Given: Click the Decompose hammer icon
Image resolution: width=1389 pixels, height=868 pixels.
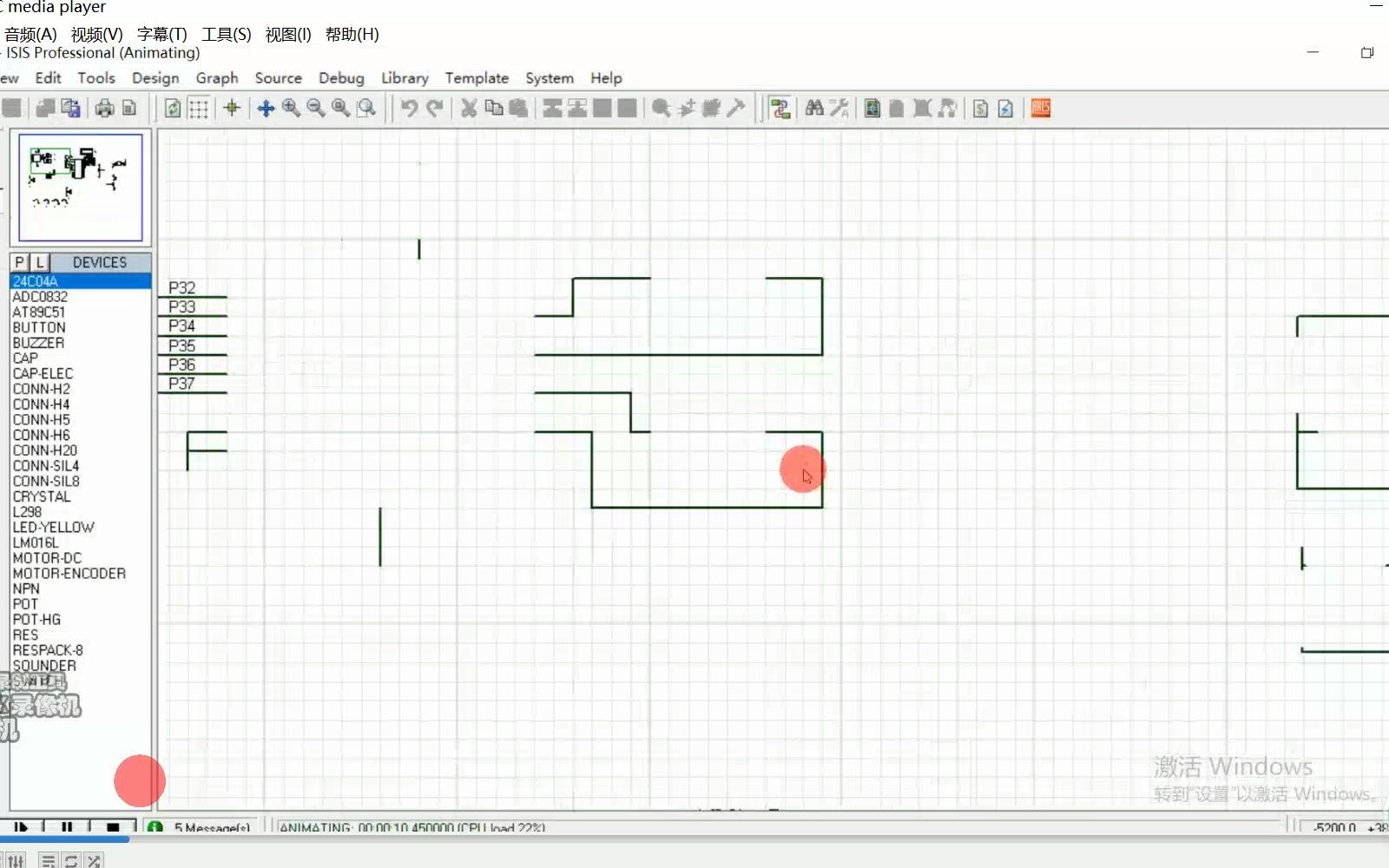Looking at the screenshot, I should coord(736,108).
